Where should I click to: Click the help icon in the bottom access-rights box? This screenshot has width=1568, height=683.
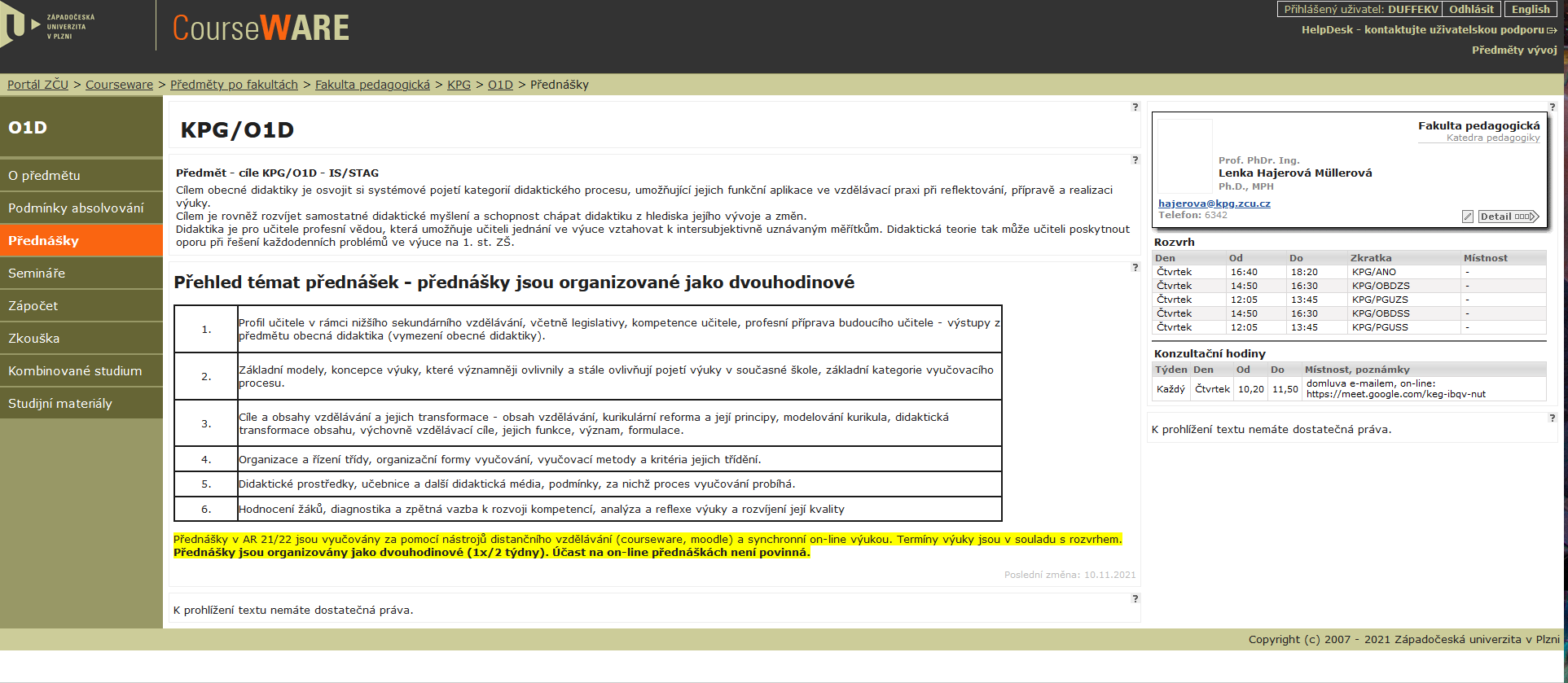(x=1135, y=598)
